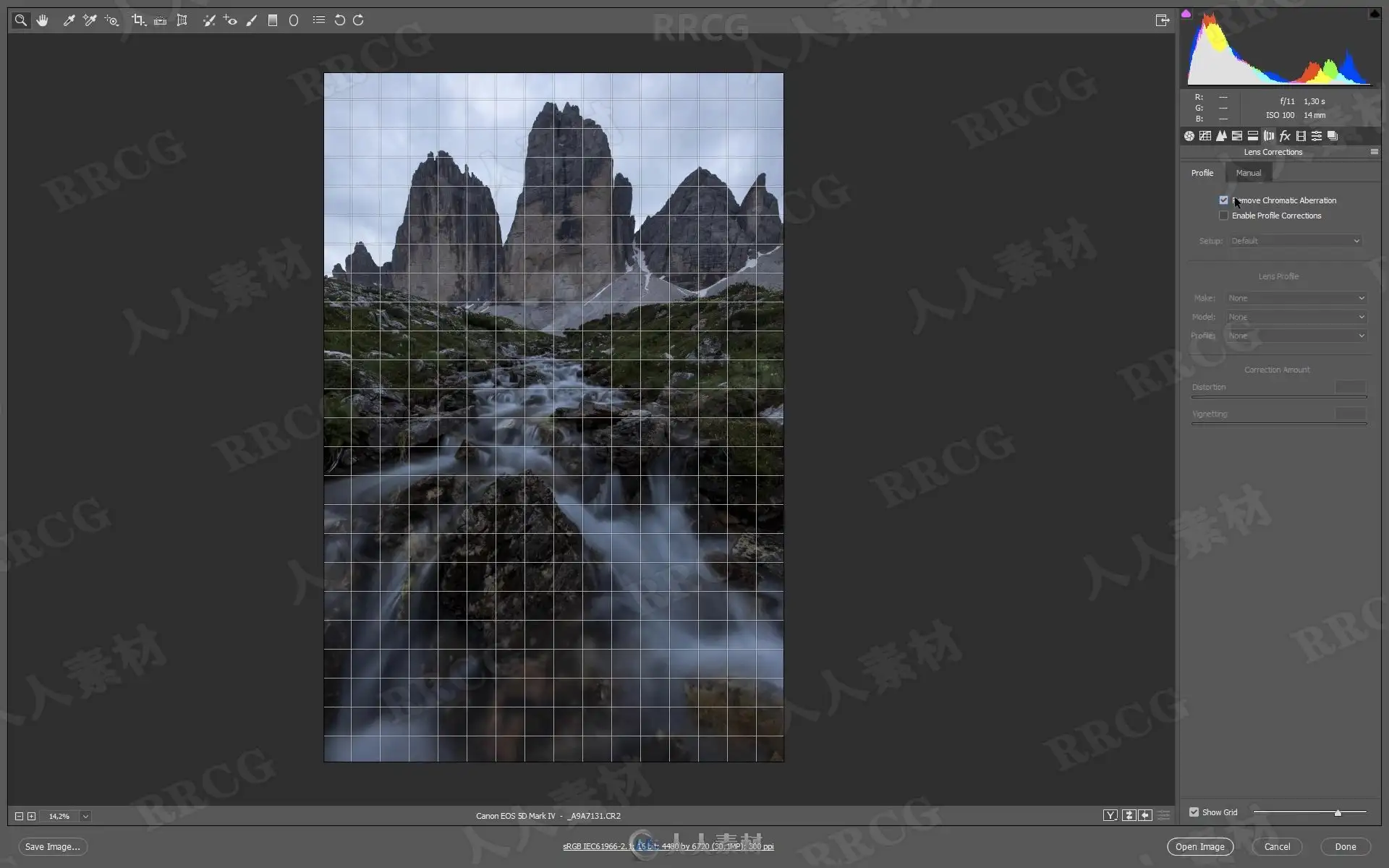Select the Zoom tool
Image resolution: width=1389 pixels, height=868 pixels.
(20, 20)
